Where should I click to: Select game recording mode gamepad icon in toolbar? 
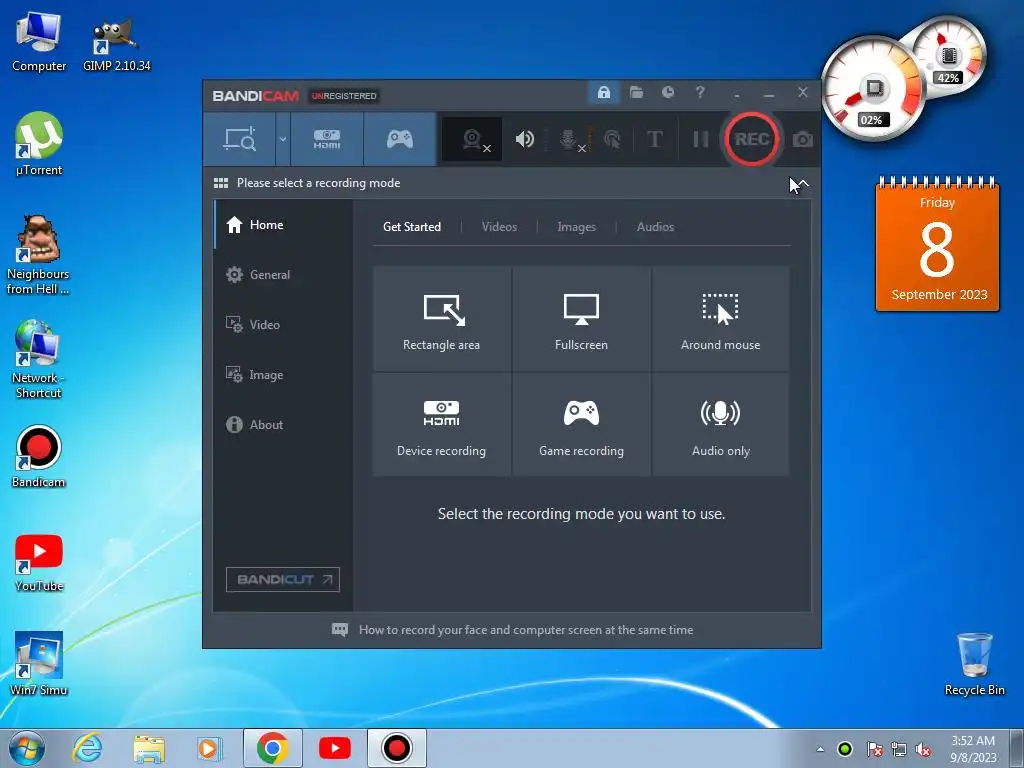tap(400, 139)
